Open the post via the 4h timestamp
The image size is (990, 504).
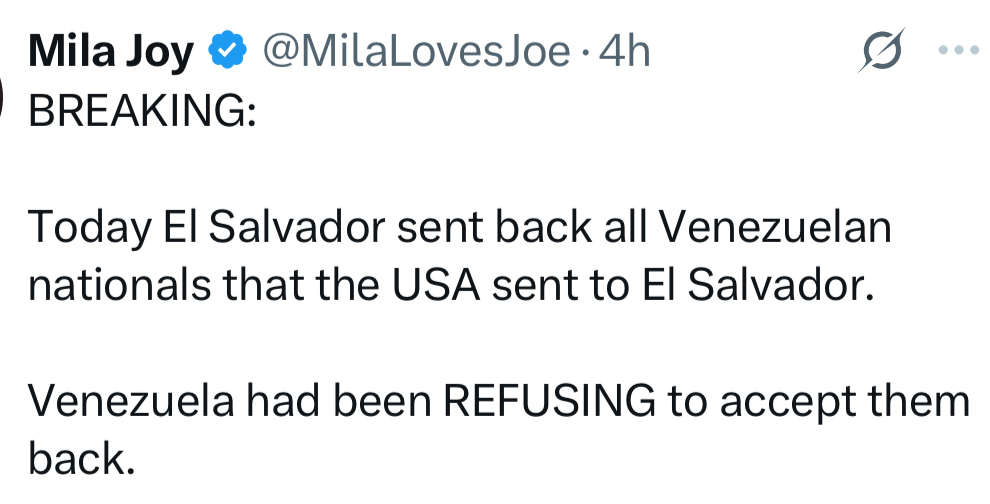[x=623, y=51]
